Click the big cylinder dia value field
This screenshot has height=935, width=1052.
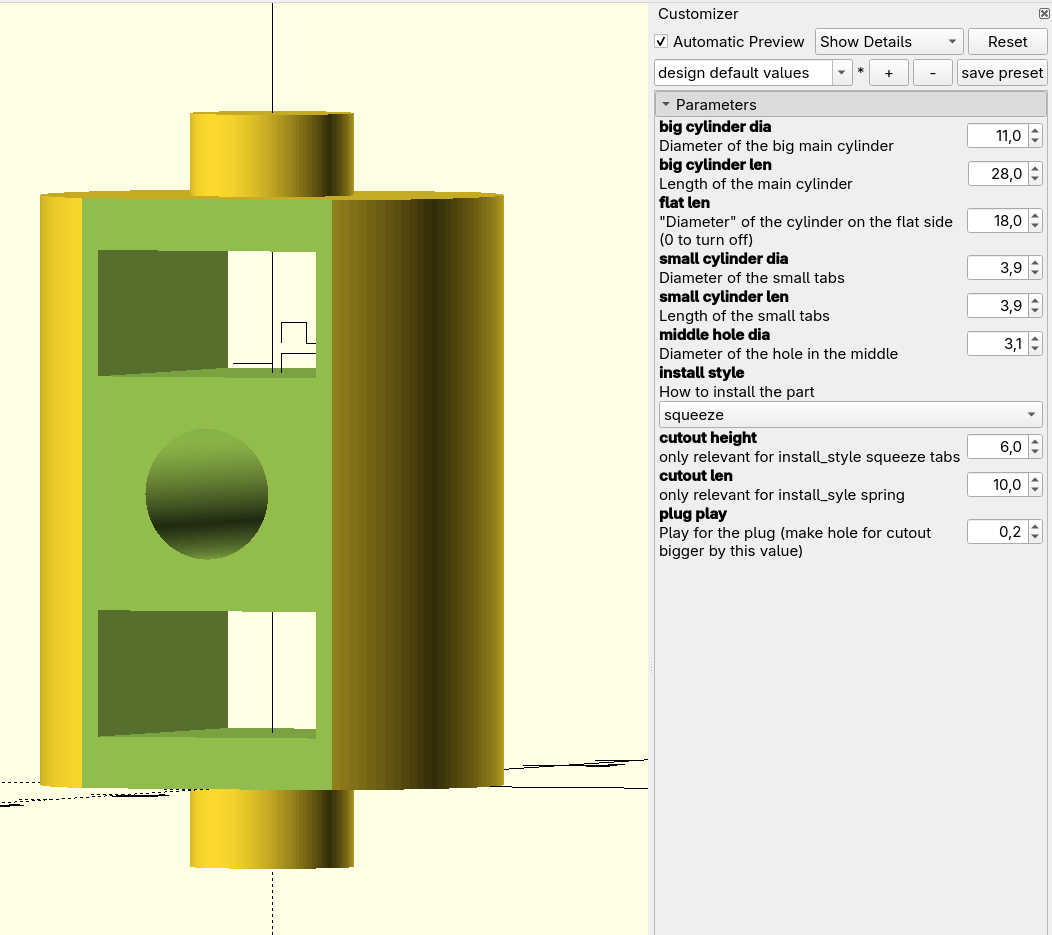[x=997, y=135]
